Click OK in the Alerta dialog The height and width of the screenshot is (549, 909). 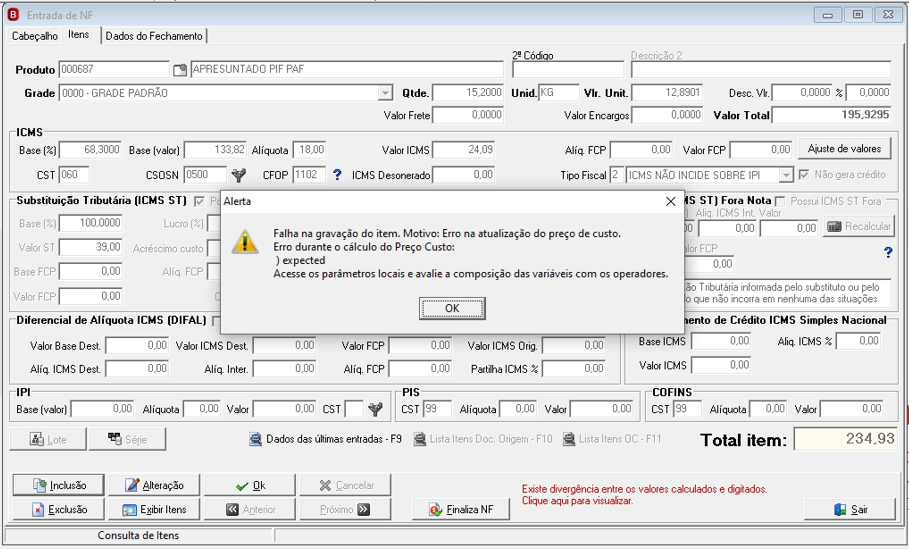tap(452, 308)
